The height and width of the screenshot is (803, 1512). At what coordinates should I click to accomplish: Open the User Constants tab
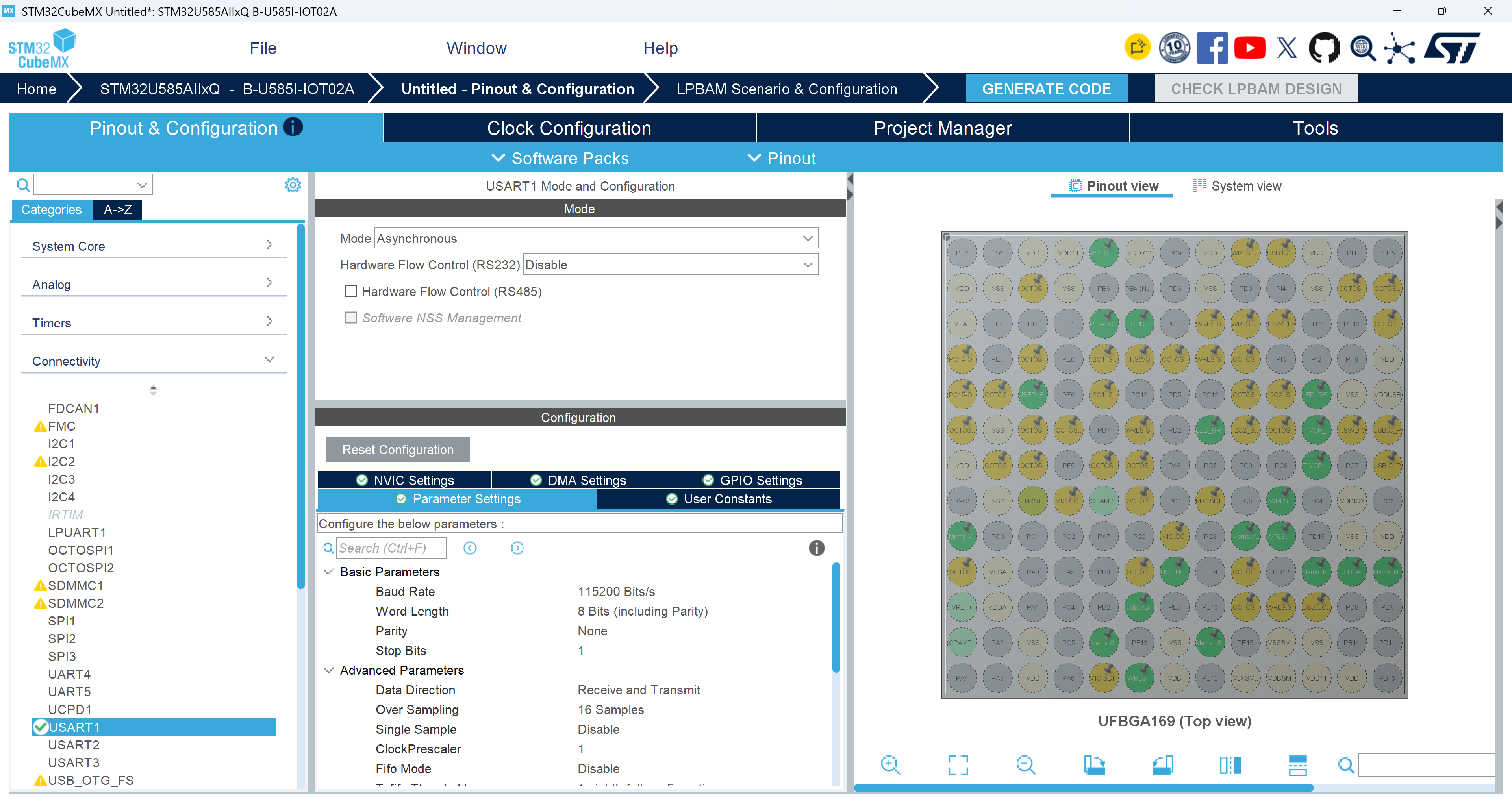coord(719,499)
